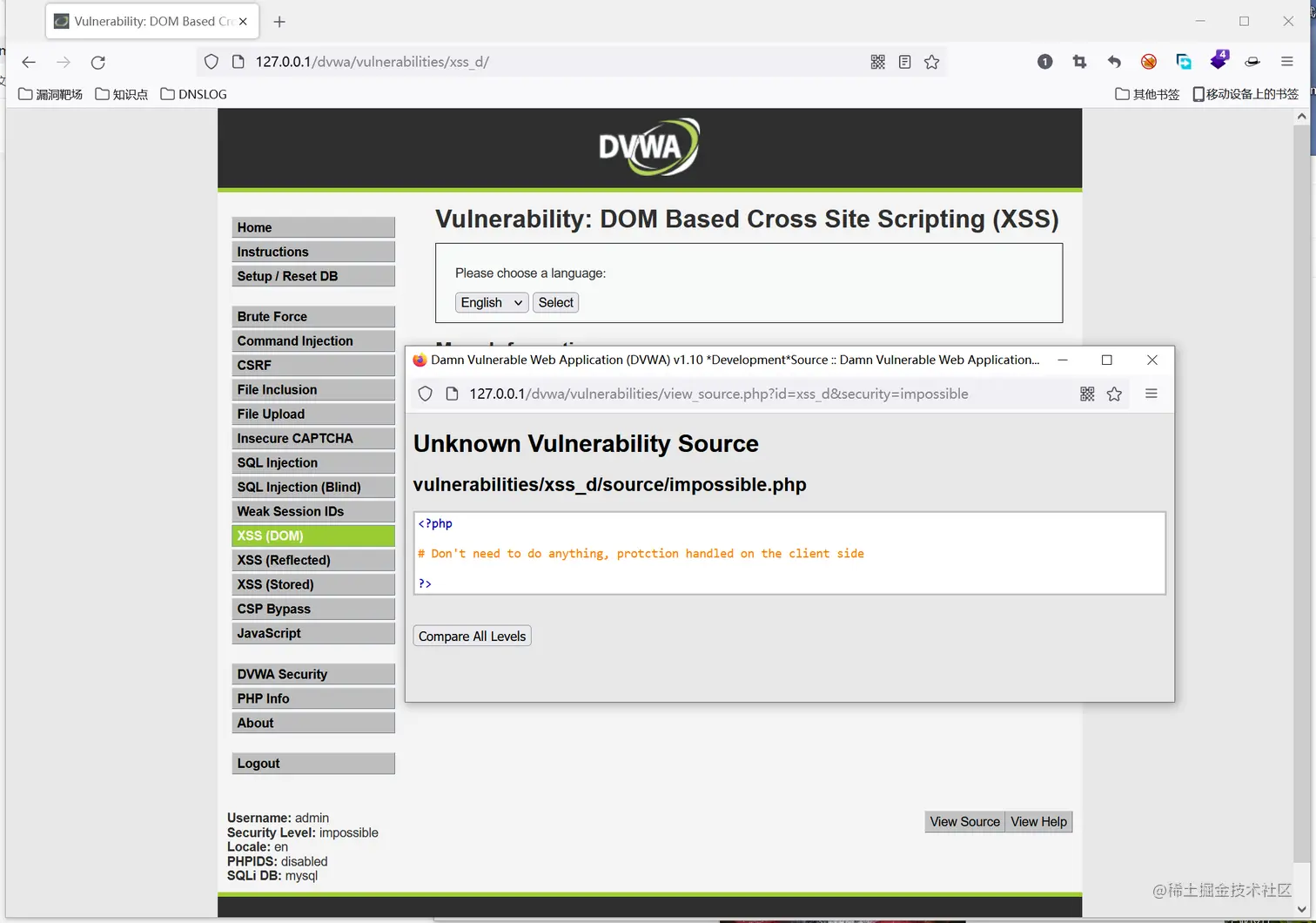Open the new tab plus button
1316x923 pixels.
[x=279, y=22]
